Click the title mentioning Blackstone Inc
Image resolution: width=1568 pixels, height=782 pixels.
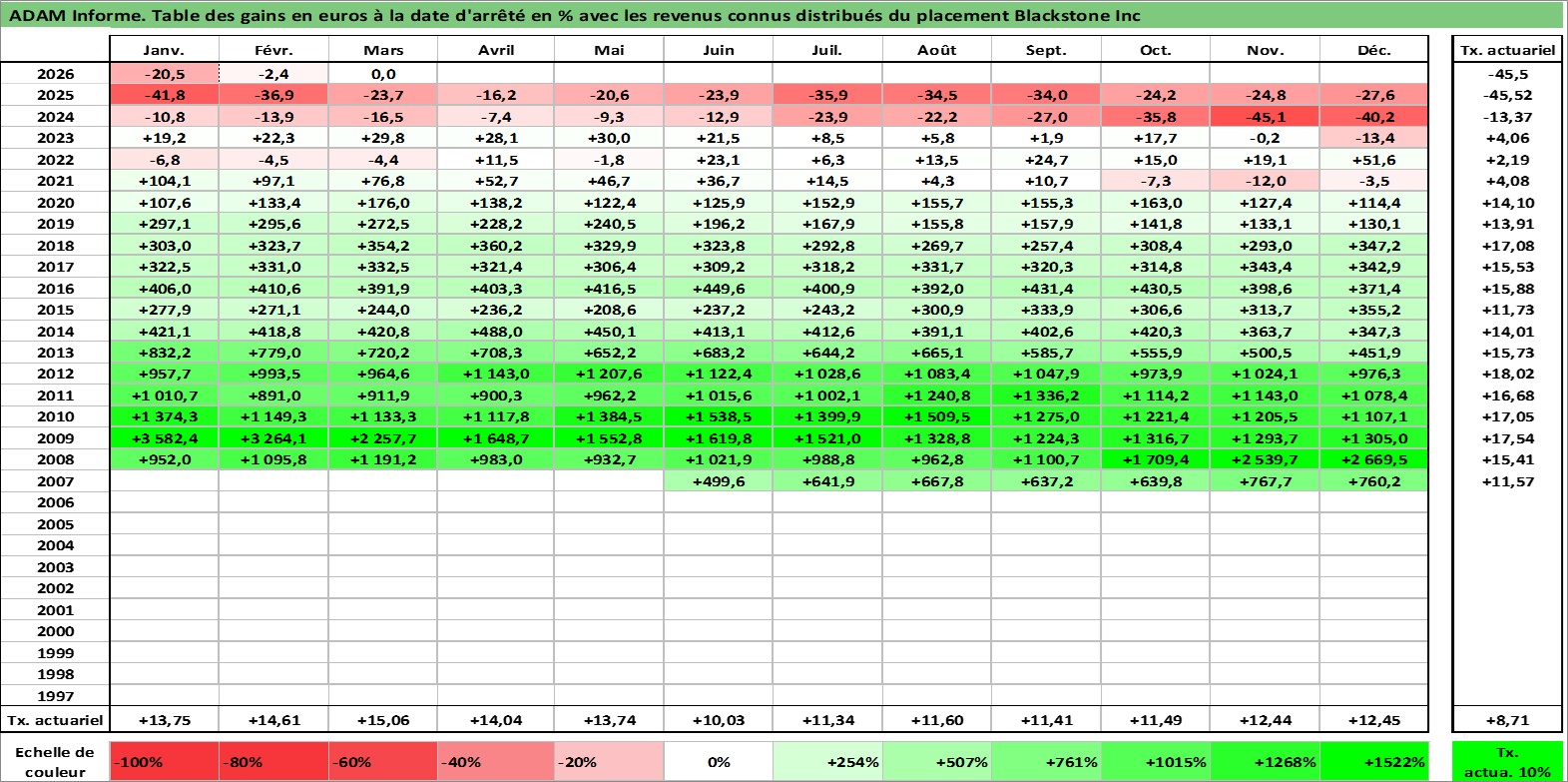pos(575,15)
